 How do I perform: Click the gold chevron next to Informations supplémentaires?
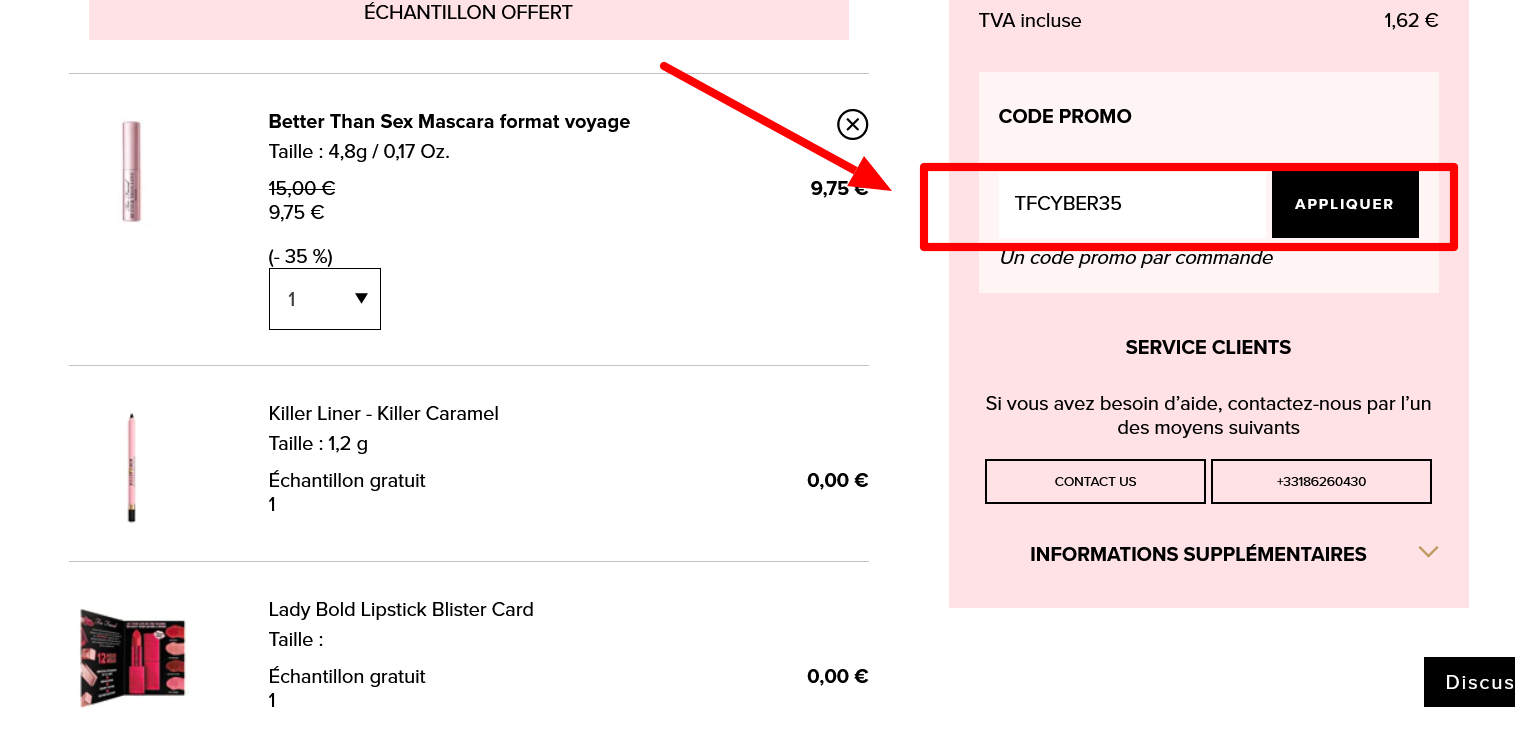click(1428, 552)
